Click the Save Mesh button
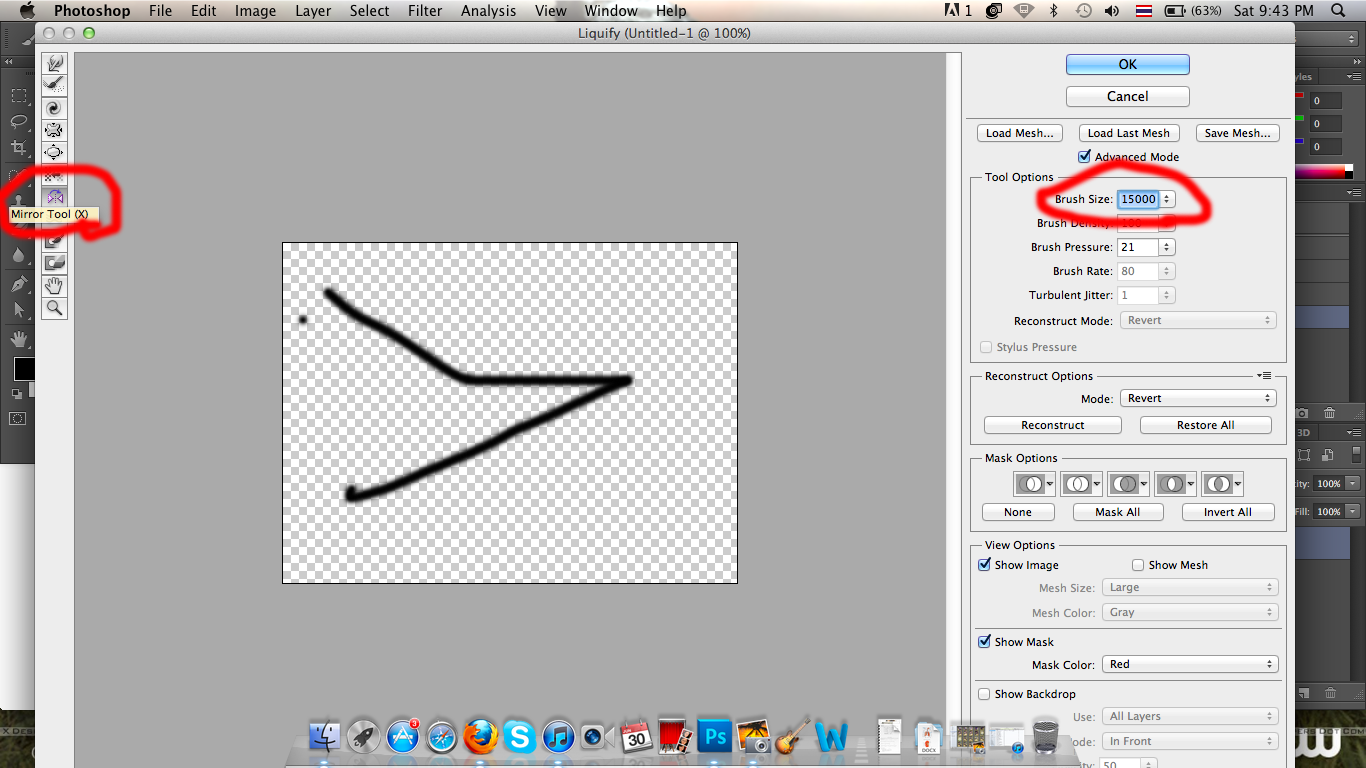The width and height of the screenshot is (1366, 768). [x=1238, y=133]
